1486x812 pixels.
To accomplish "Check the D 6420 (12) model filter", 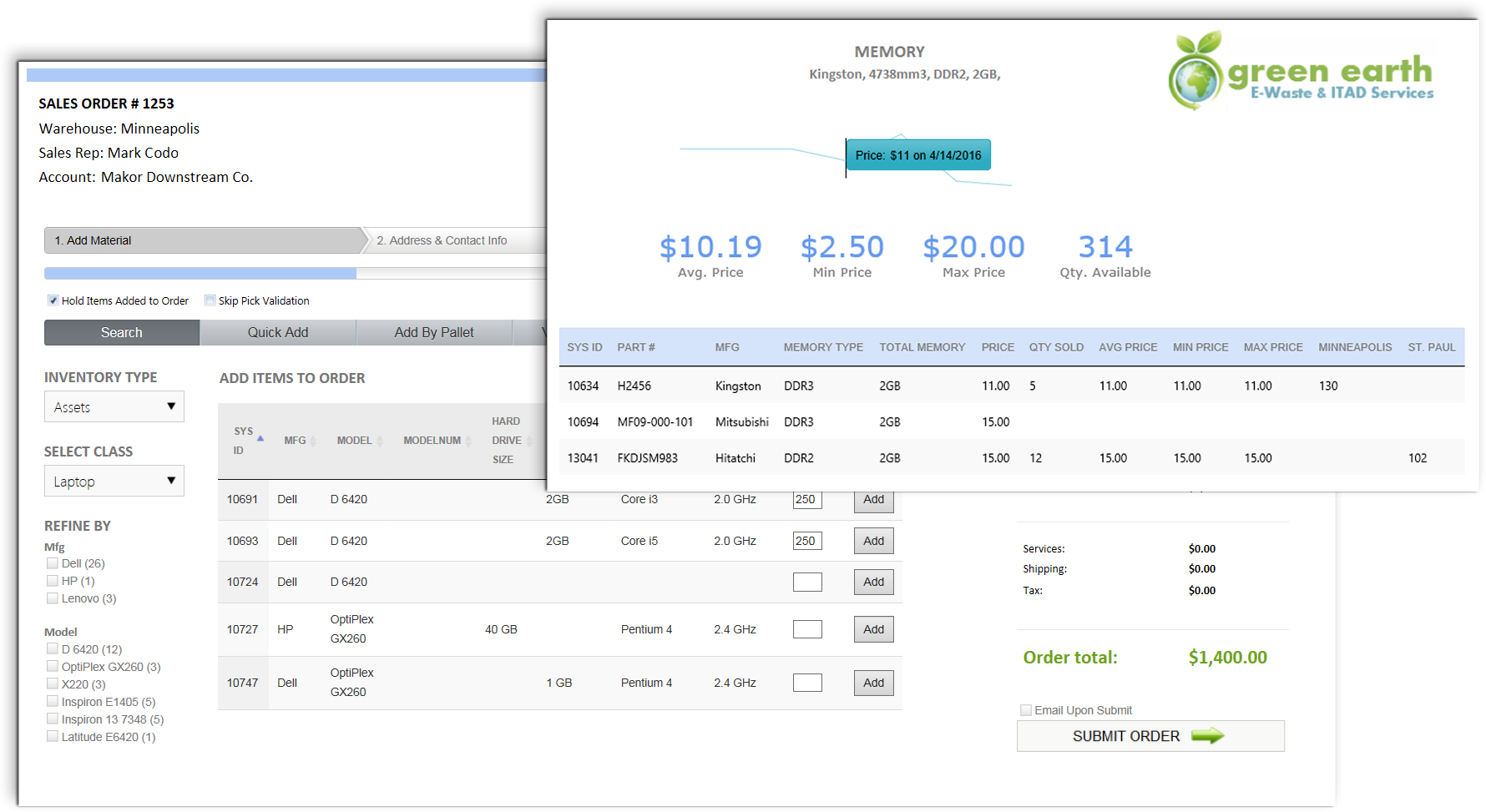I will tap(53, 649).
